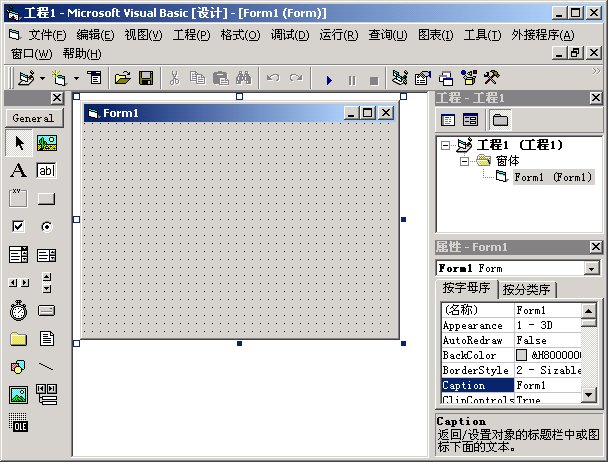Open the 调试(D) menu
The image size is (608, 462).
tap(290, 35)
